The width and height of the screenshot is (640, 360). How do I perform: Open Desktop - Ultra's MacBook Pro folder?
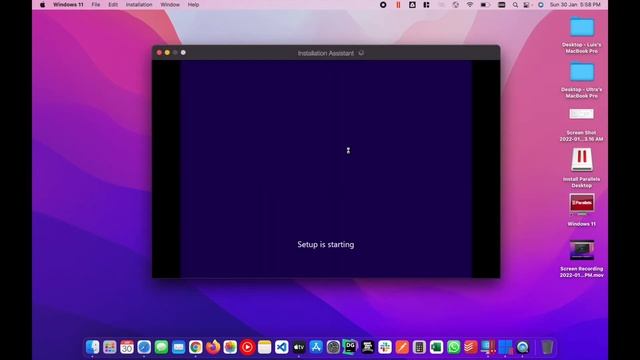(582, 72)
